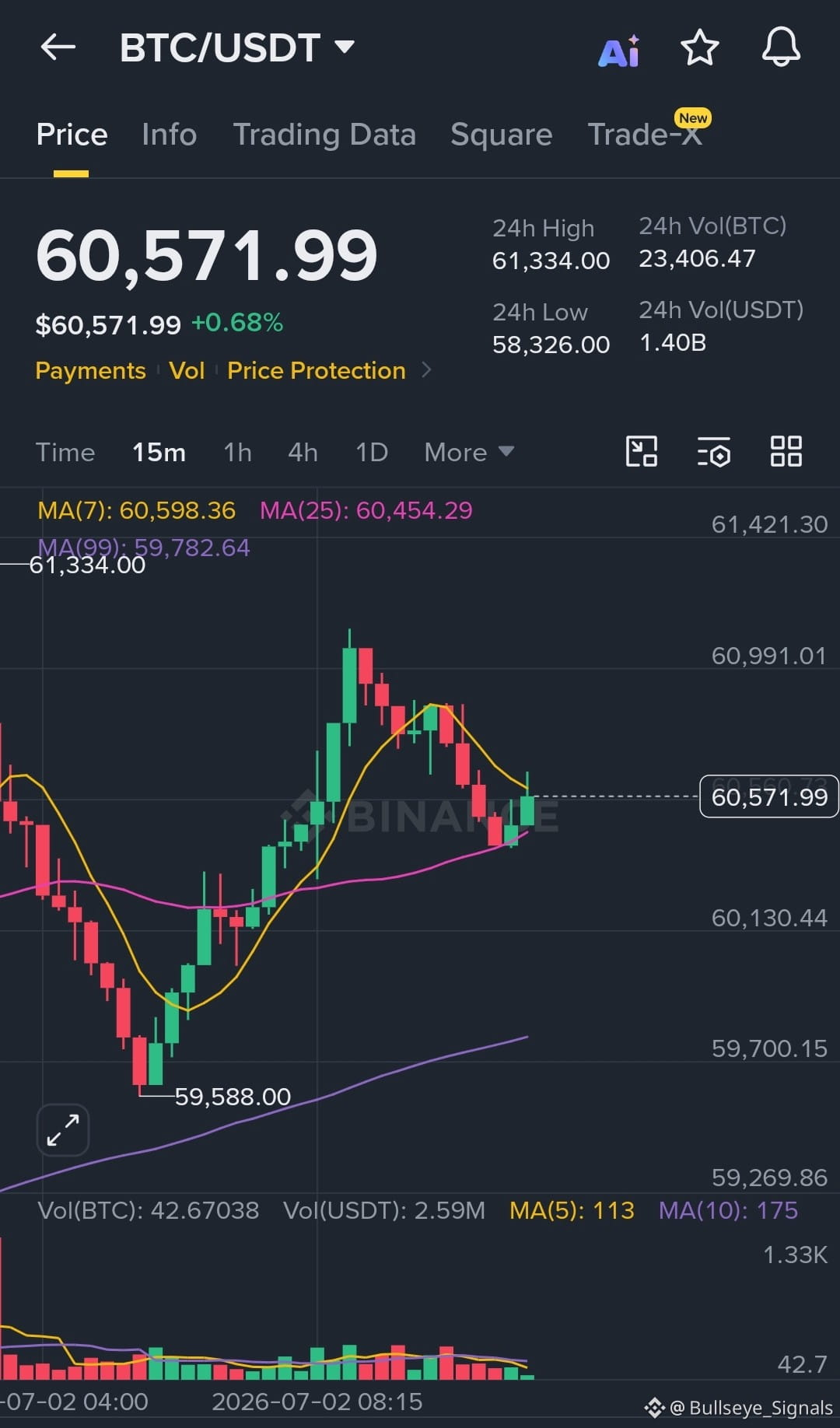The height and width of the screenshot is (1428, 840).
Task: Tap the 60,991.01 axis price level
Action: click(x=769, y=656)
